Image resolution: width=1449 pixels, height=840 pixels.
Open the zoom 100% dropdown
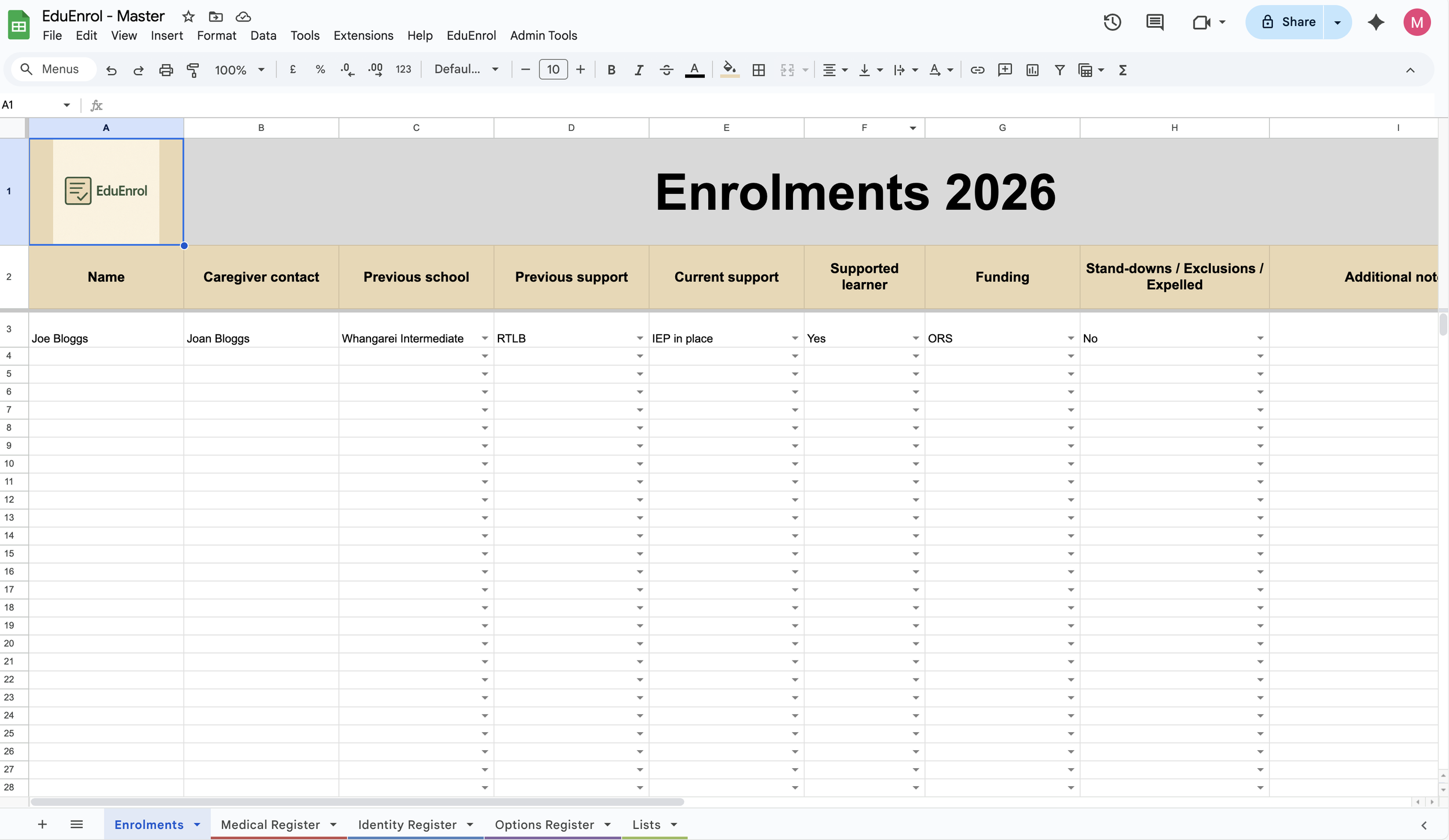(239, 70)
